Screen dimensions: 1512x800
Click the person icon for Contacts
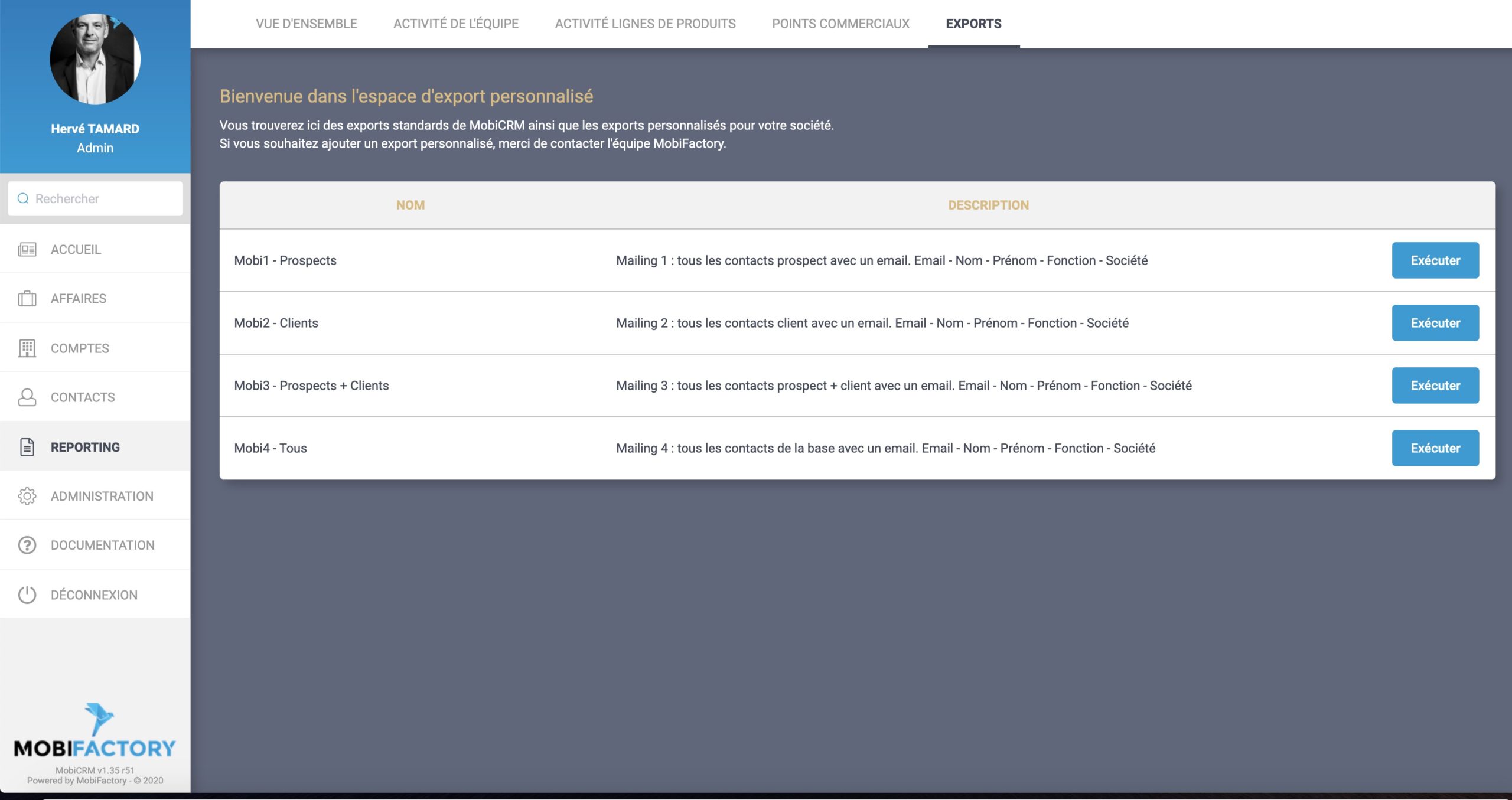27,397
